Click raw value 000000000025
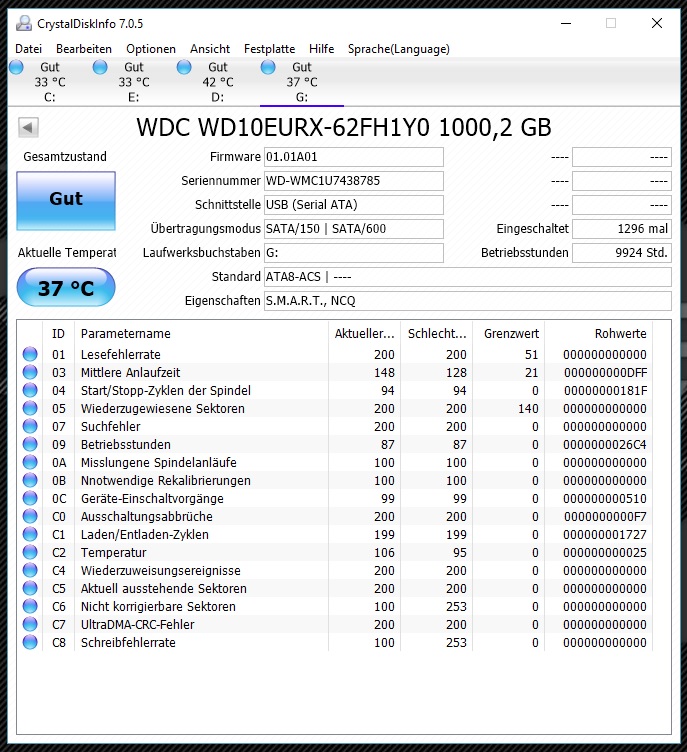 click(605, 552)
